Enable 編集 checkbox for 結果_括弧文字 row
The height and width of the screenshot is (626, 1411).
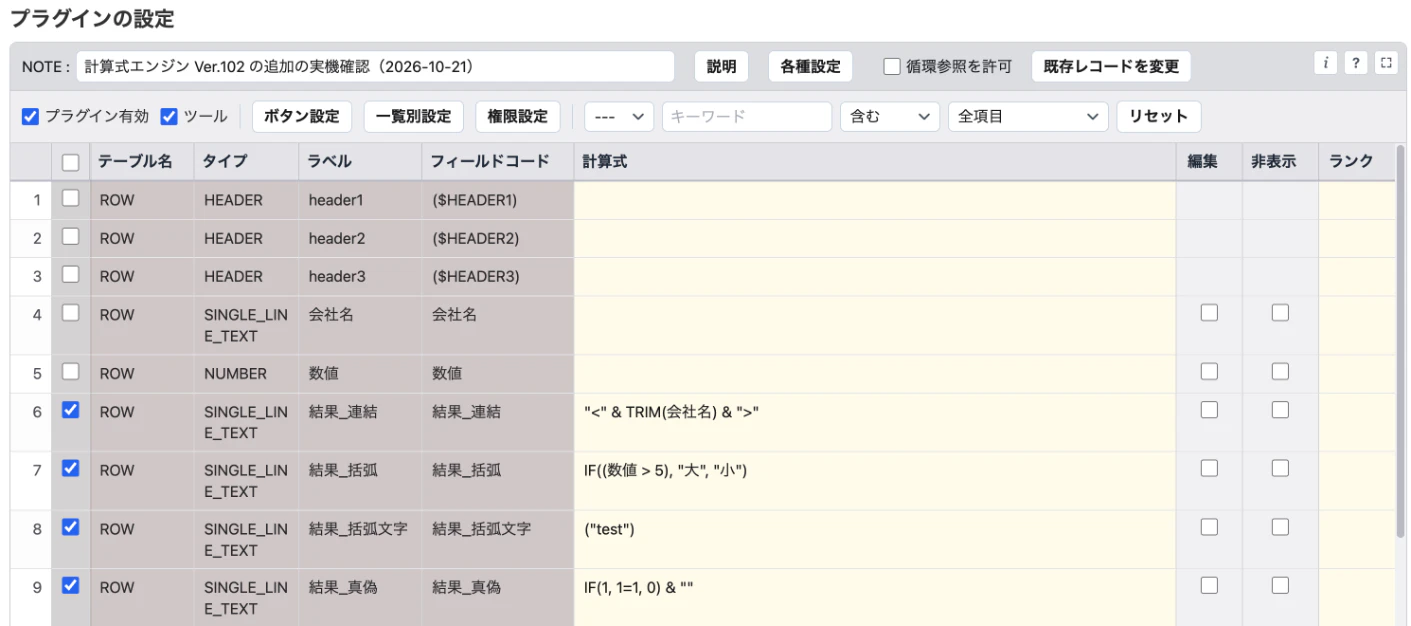click(1209, 527)
